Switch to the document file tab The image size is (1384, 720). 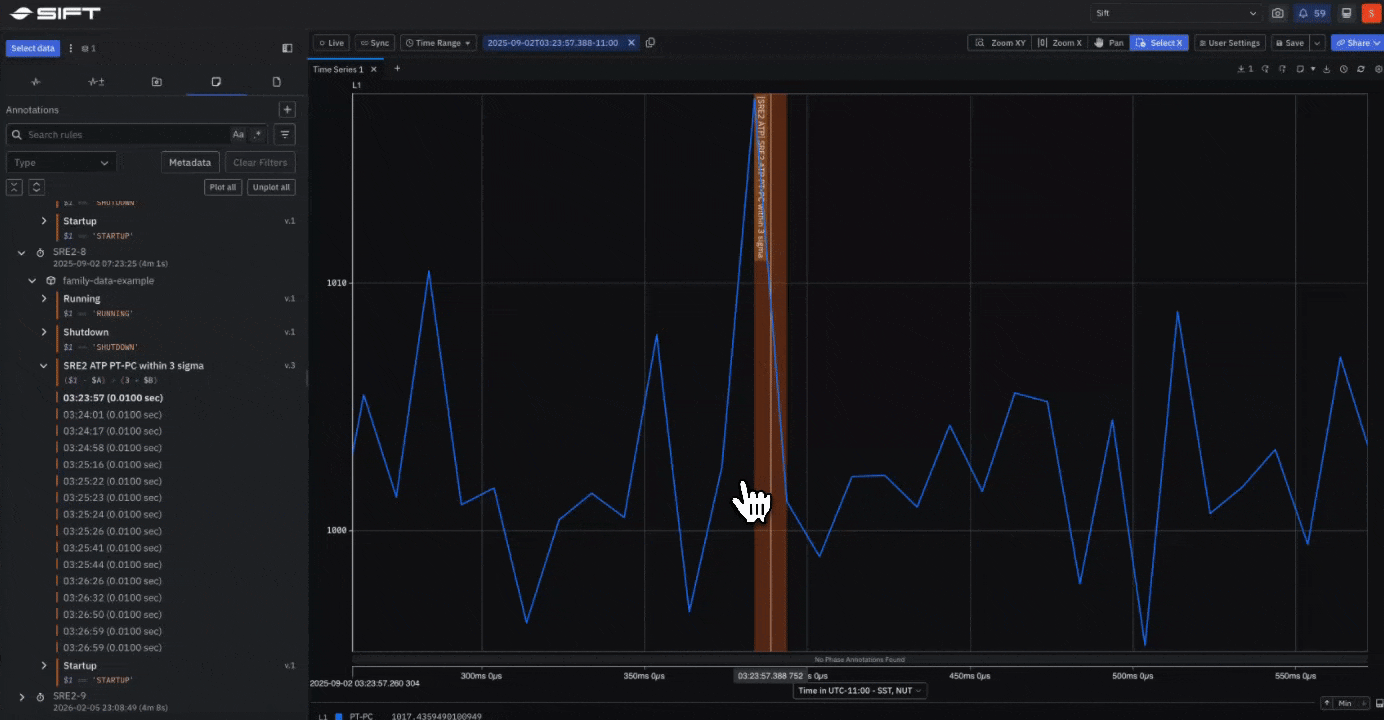click(276, 82)
